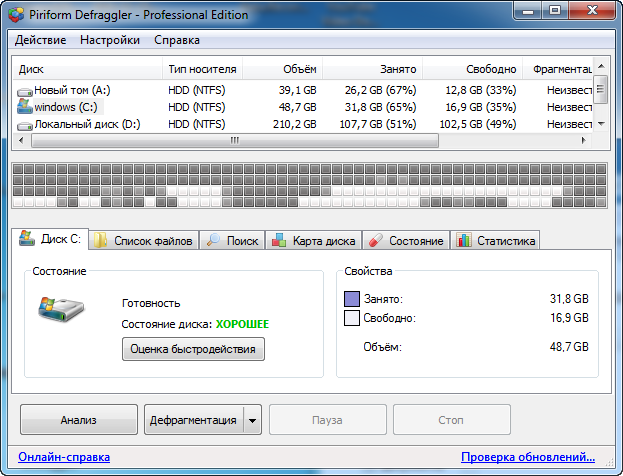Image resolution: width=623 pixels, height=476 pixels.
Task: Click the drive list scroll down arrow
Action: (601, 124)
